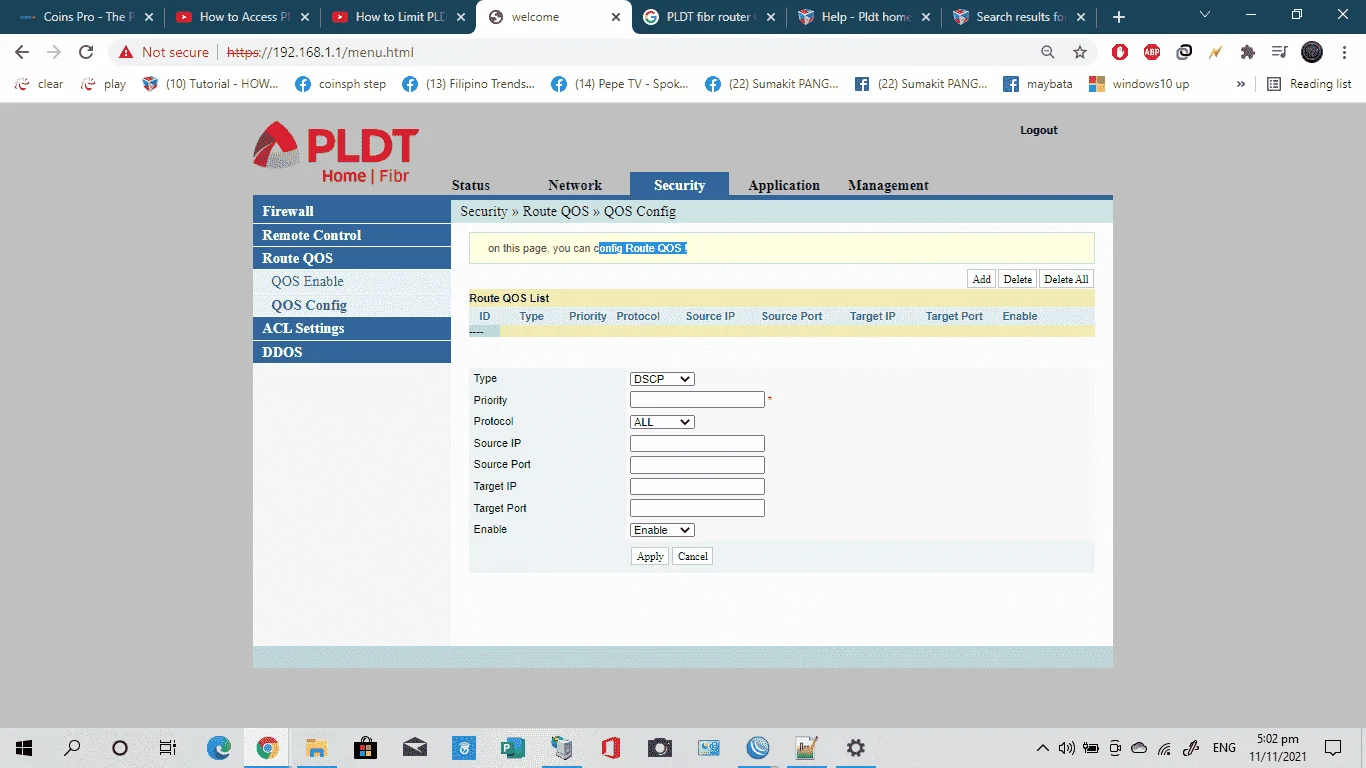The image size is (1366, 768).
Task: Go back to the previous page
Action: click(x=22, y=52)
